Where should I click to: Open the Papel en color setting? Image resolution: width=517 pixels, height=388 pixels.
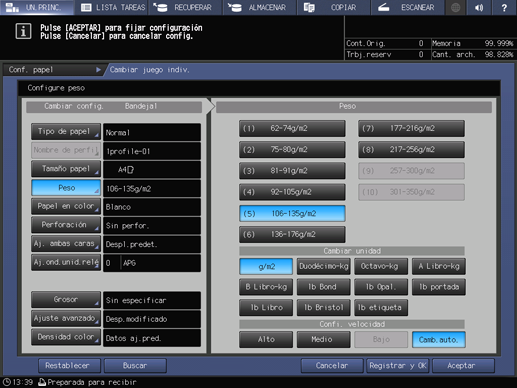click(x=66, y=206)
